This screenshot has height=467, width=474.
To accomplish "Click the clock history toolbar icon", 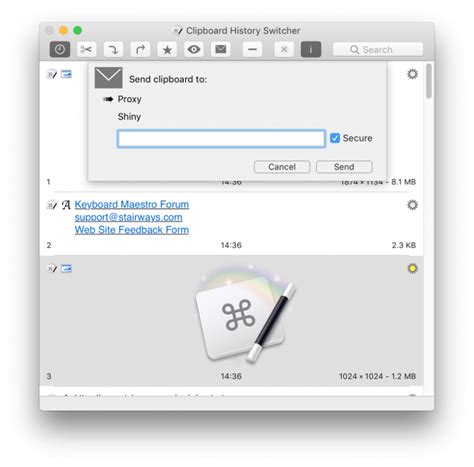I will pyautogui.click(x=60, y=50).
